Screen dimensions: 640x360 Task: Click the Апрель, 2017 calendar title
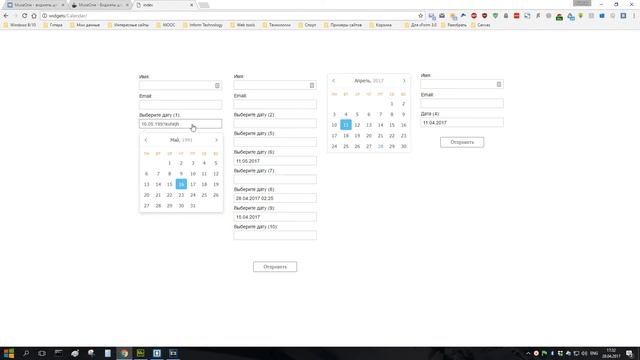pyautogui.click(x=369, y=81)
